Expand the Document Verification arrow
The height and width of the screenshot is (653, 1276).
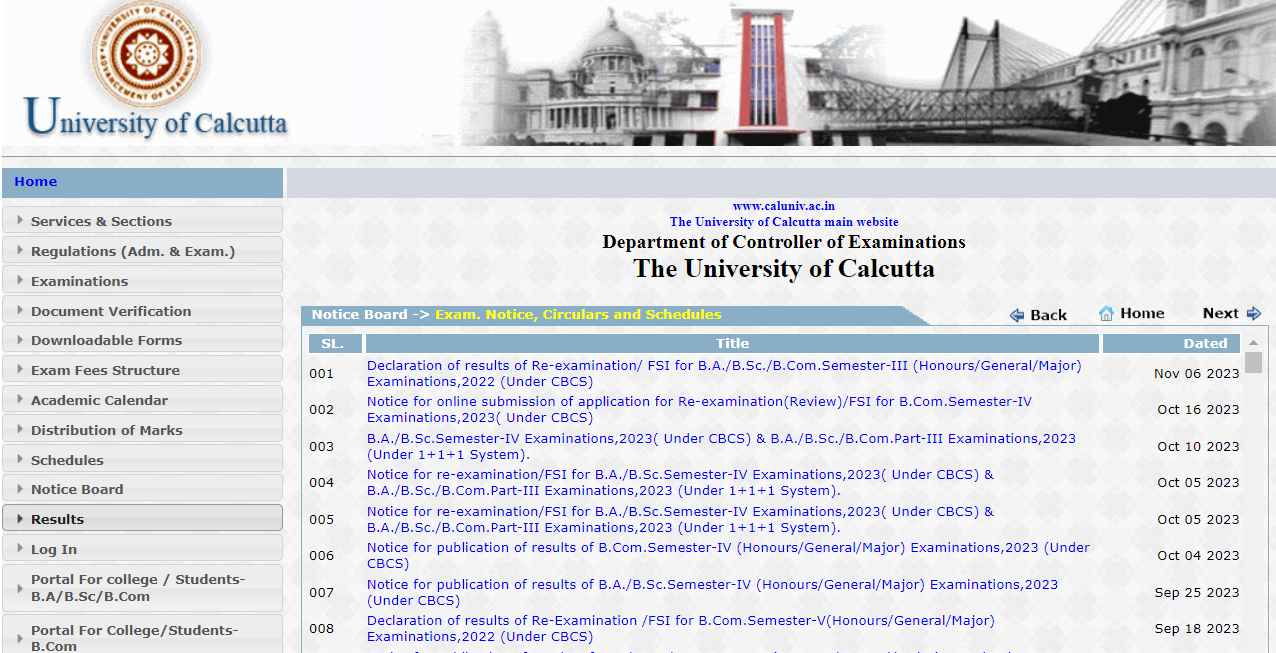tap(19, 311)
